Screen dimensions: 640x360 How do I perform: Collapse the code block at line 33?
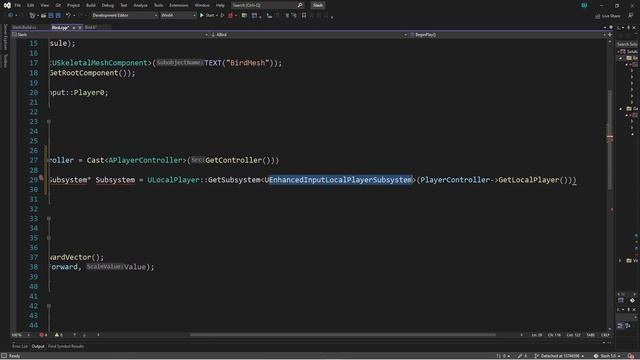click(49, 219)
